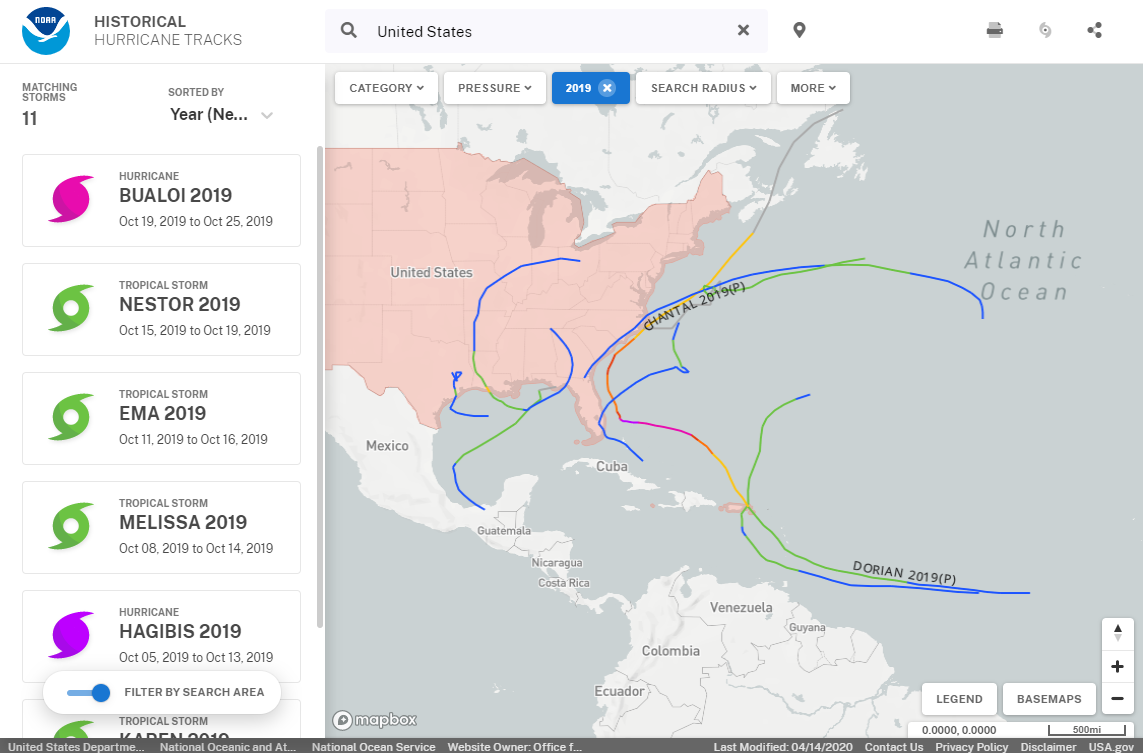Click the Melissa 2019 green storm icon
Viewport: 1143px width, 753px height.
pyautogui.click(x=71, y=526)
